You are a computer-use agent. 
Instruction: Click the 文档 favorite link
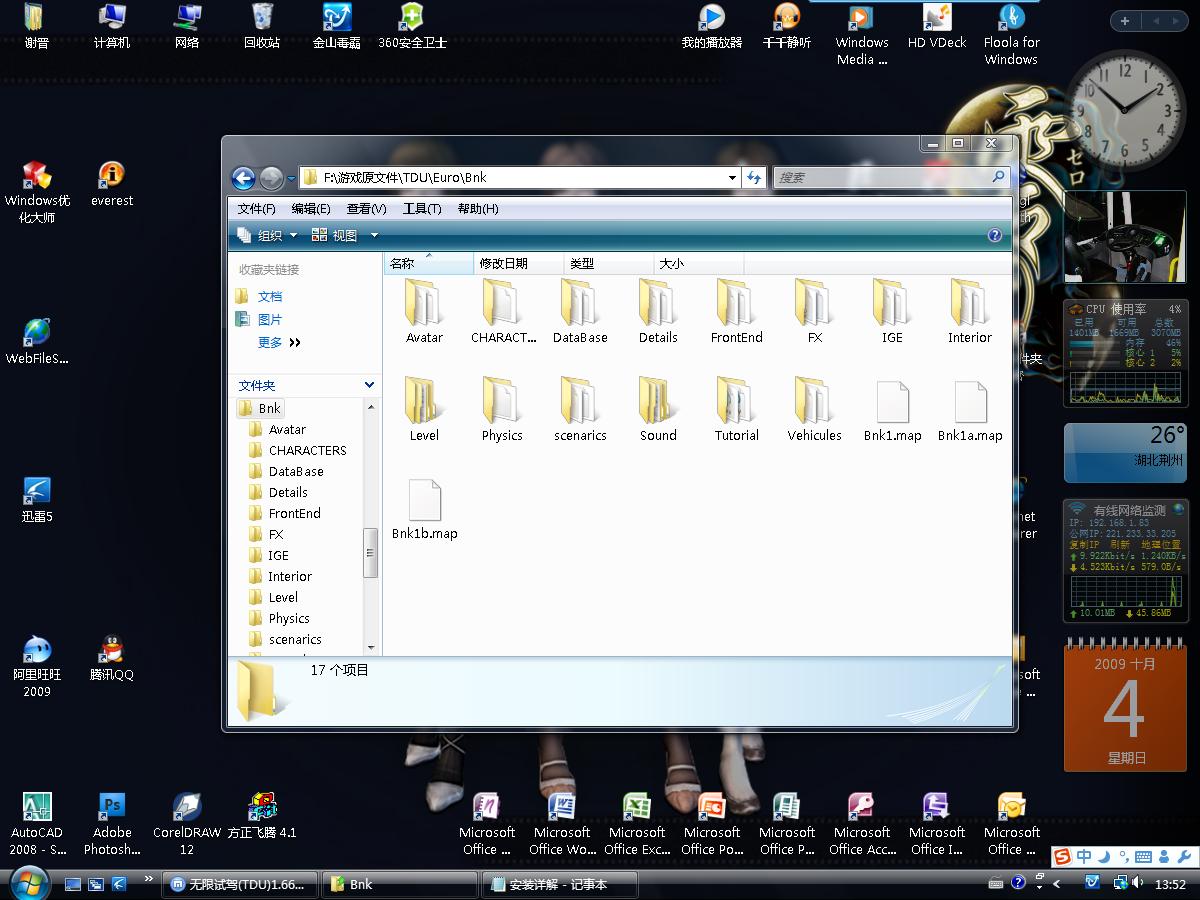point(270,297)
